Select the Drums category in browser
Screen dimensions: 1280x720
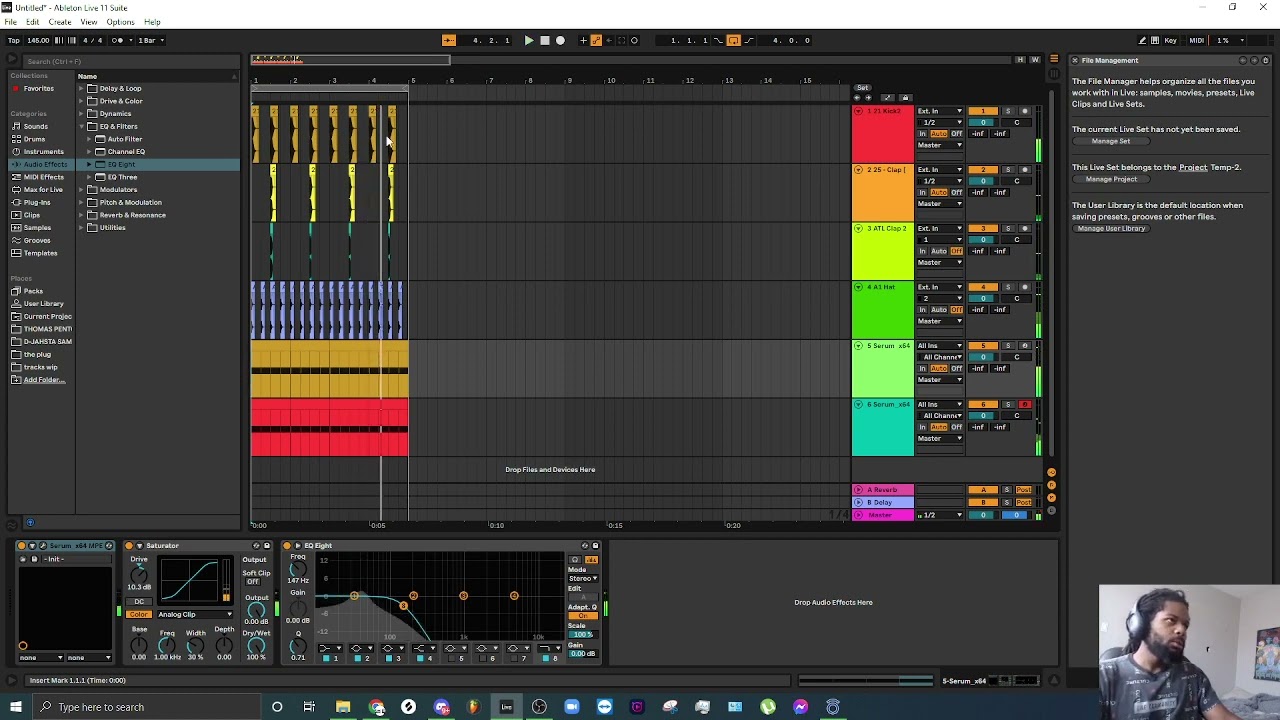click(x=33, y=139)
